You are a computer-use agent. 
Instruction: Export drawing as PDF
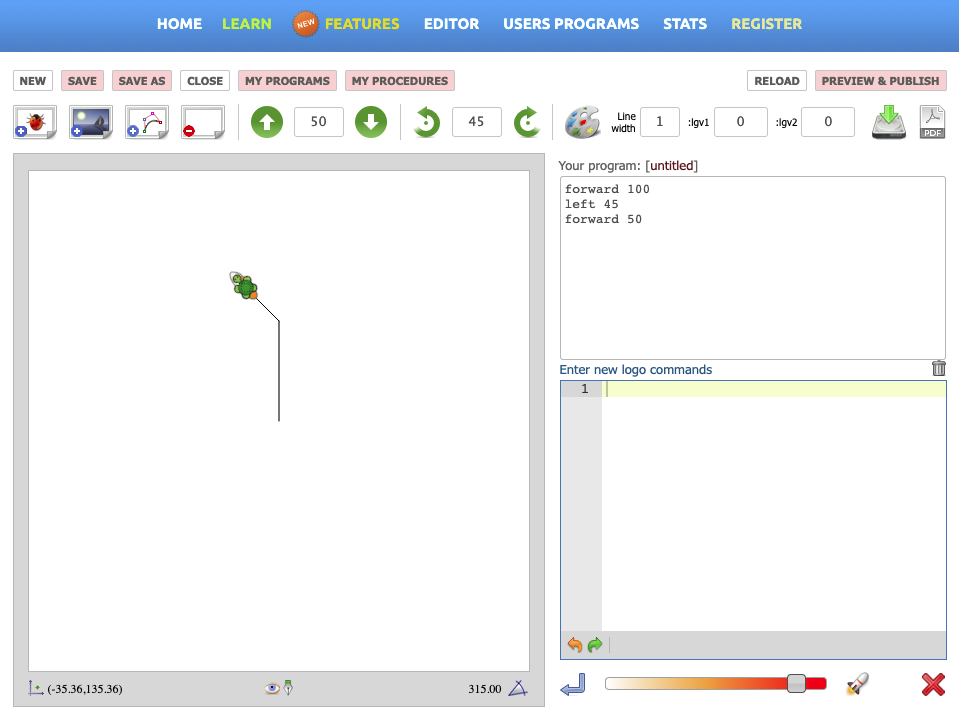click(x=932, y=122)
